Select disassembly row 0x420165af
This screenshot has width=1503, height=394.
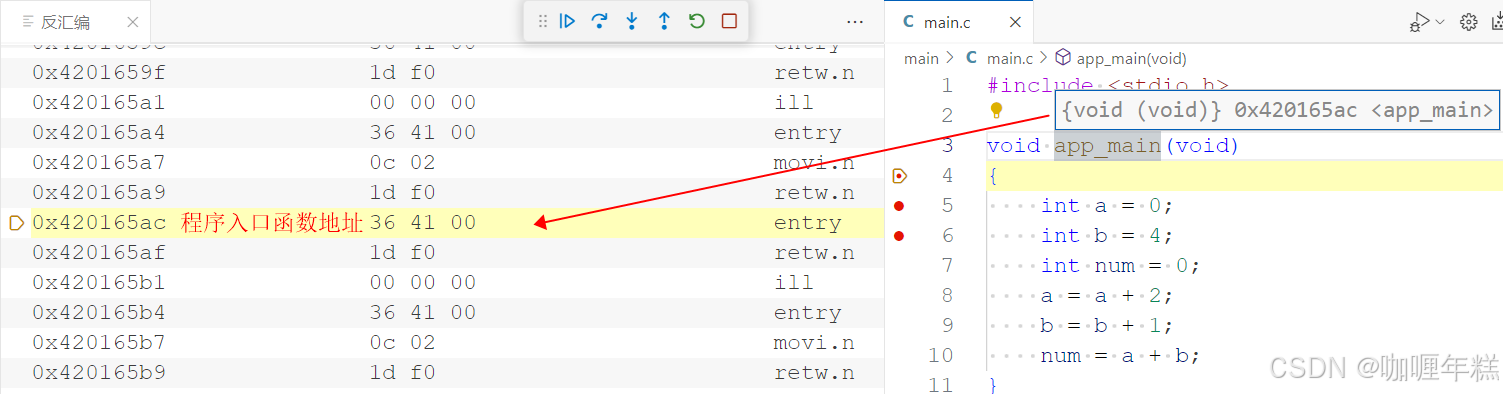coord(442,253)
